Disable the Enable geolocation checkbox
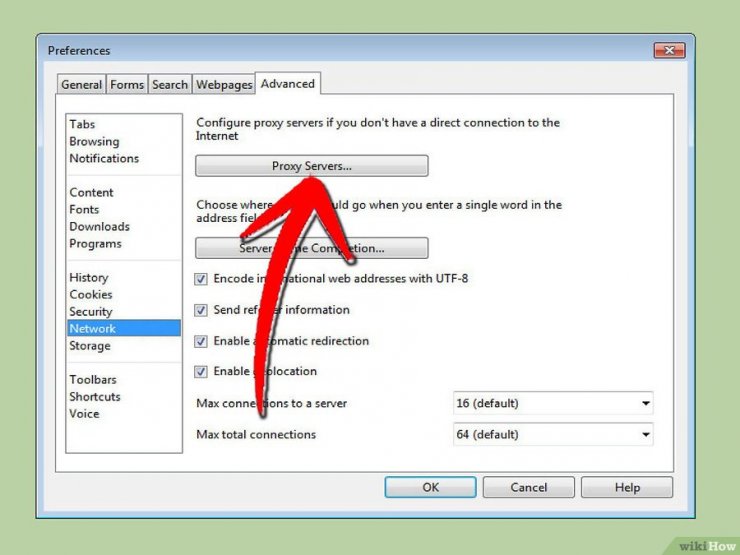 pos(201,372)
